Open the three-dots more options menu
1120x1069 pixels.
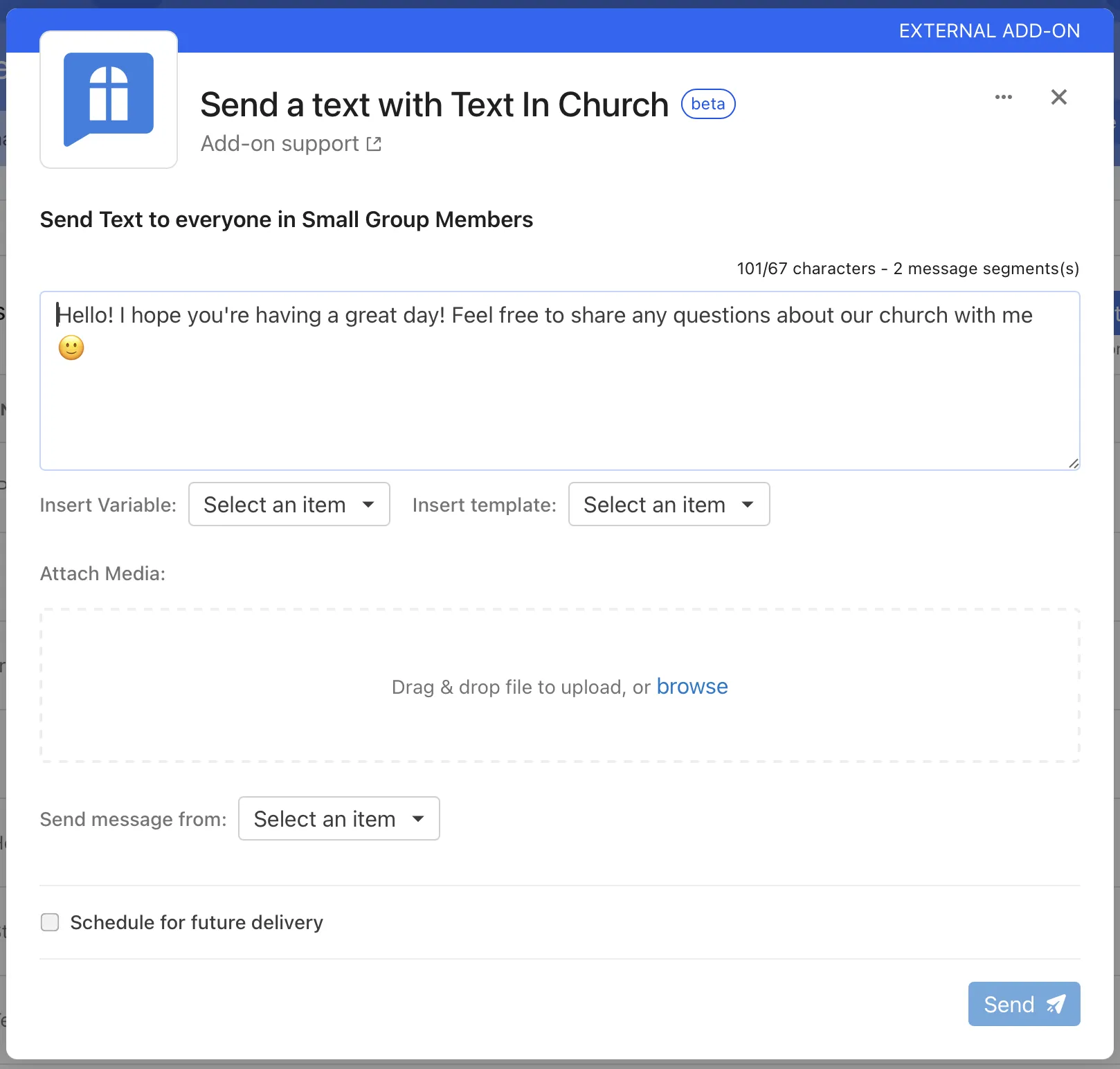(x=1003, y=97)
